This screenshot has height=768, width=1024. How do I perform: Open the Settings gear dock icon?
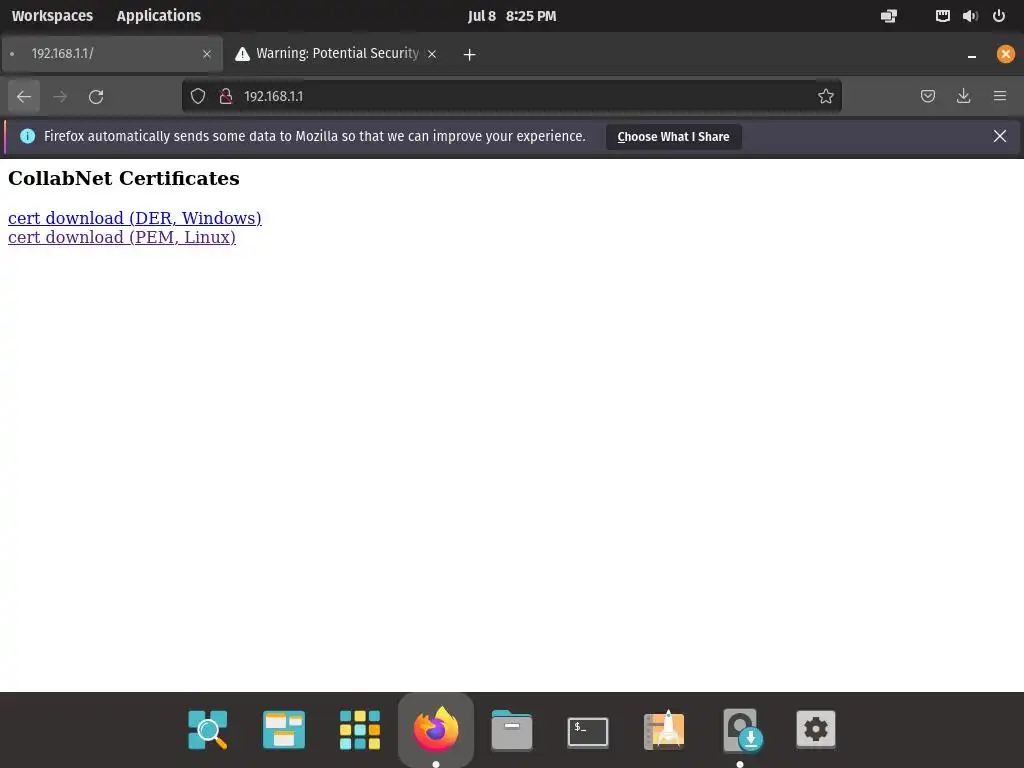[816, 728]
